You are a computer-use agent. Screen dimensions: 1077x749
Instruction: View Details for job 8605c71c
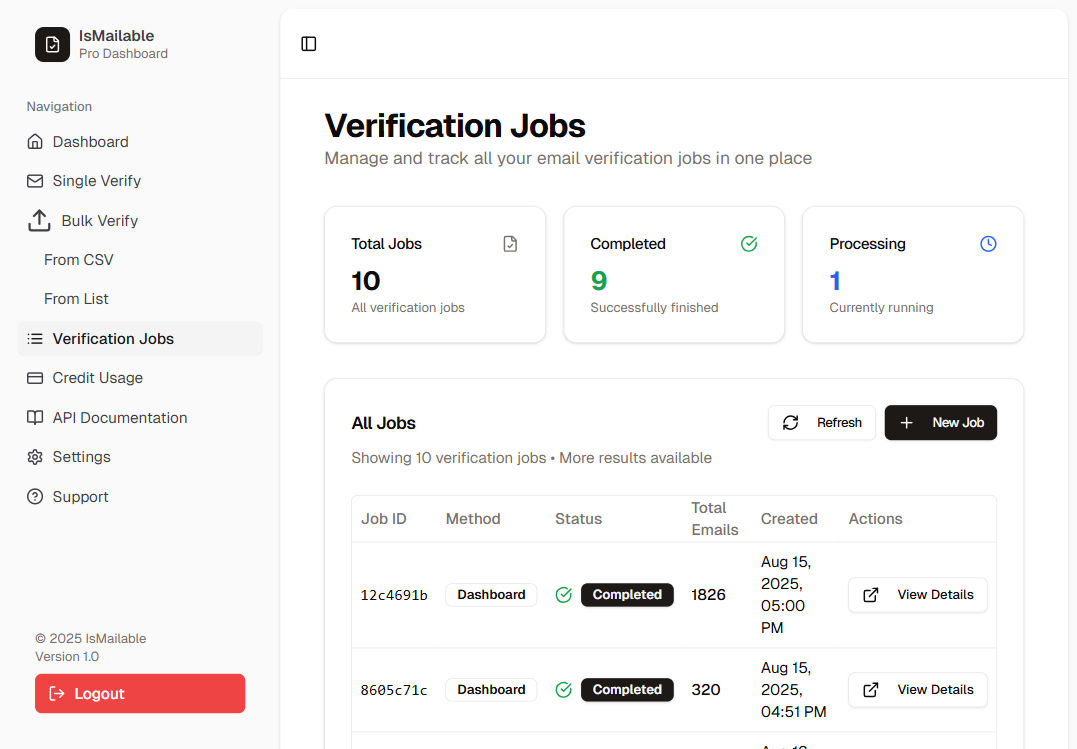[x=917, y=690]
